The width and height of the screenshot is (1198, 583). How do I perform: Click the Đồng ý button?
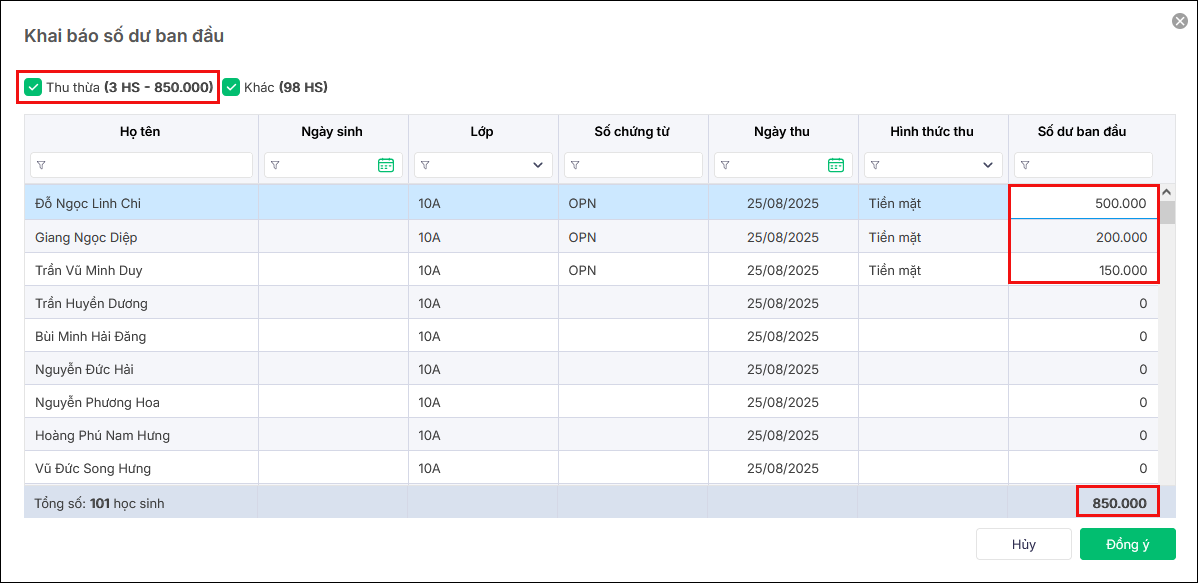pyautogui.click(x=1127, y=544)
